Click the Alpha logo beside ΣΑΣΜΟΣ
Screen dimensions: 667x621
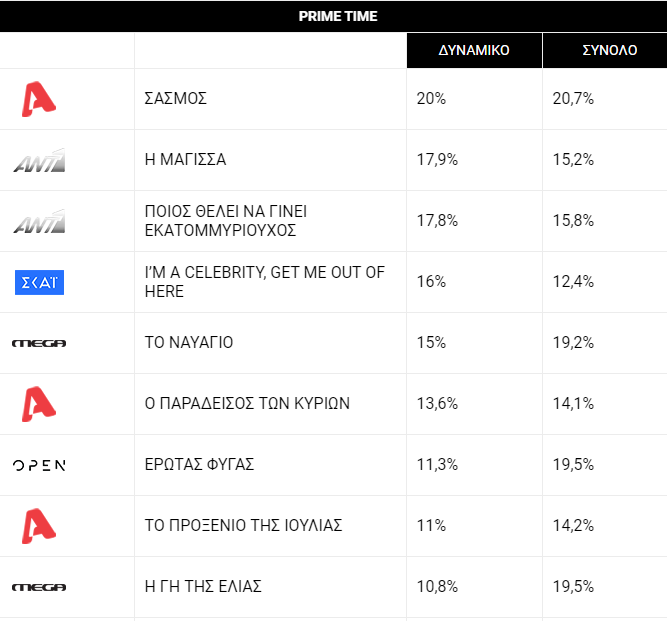[39, 99]
